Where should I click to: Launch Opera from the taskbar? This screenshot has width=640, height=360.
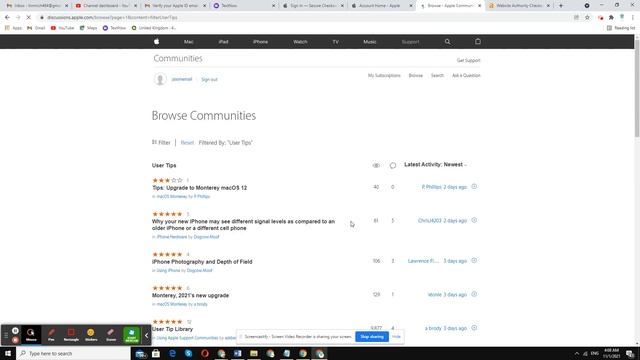(205, 353)
